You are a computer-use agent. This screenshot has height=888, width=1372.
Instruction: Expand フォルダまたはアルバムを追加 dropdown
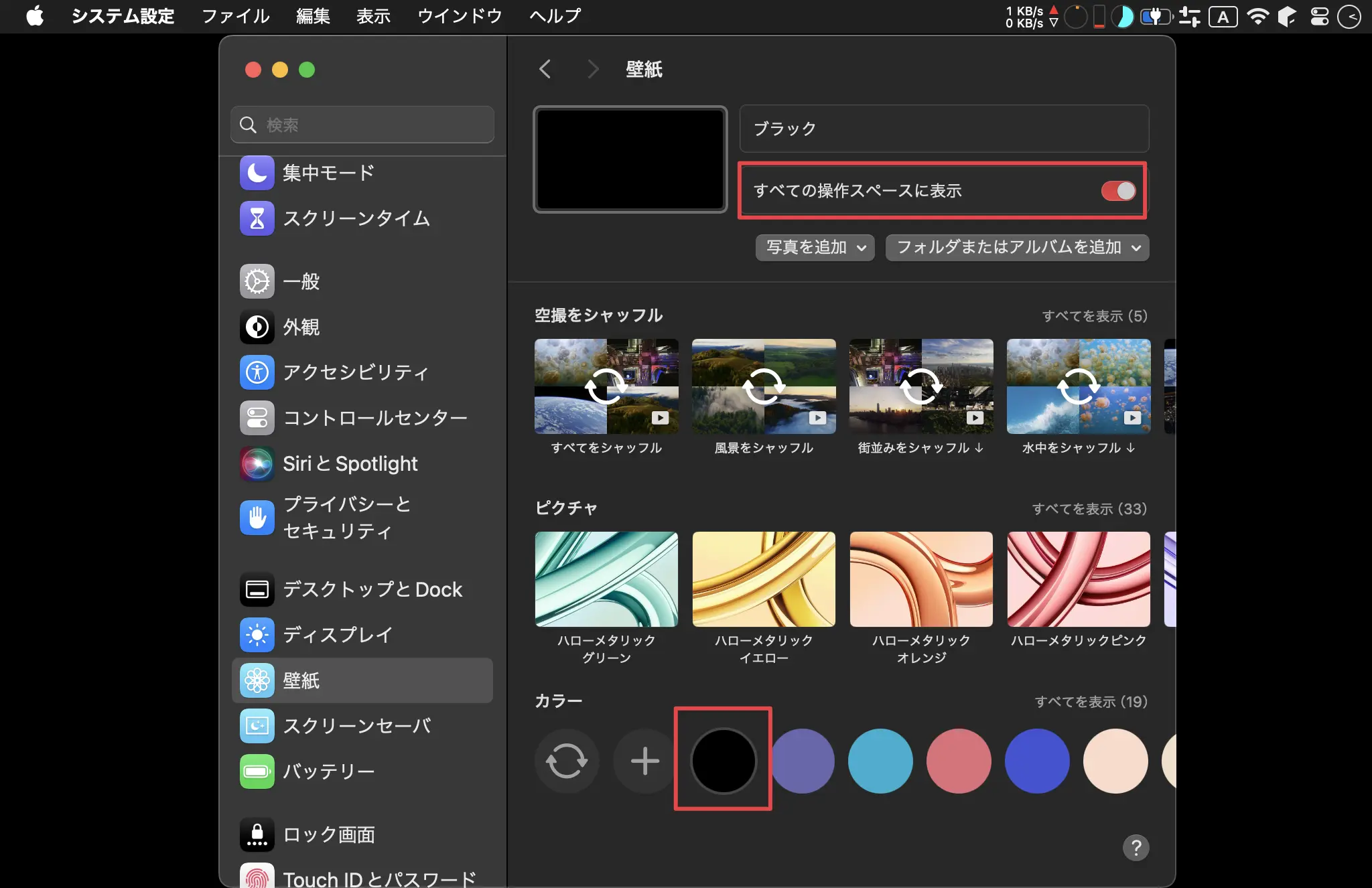point(1017,248)
